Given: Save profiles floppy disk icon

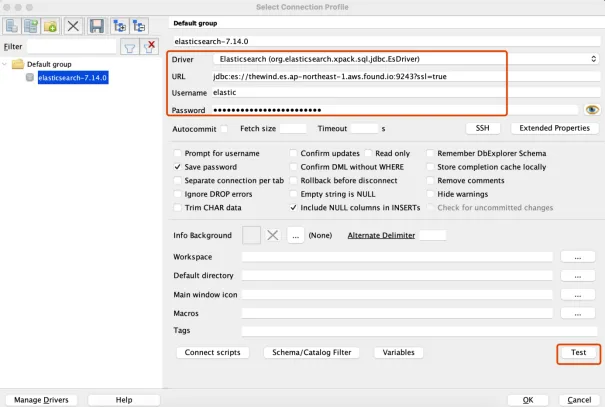Looking at the screenshot, I should coord(96,26).
